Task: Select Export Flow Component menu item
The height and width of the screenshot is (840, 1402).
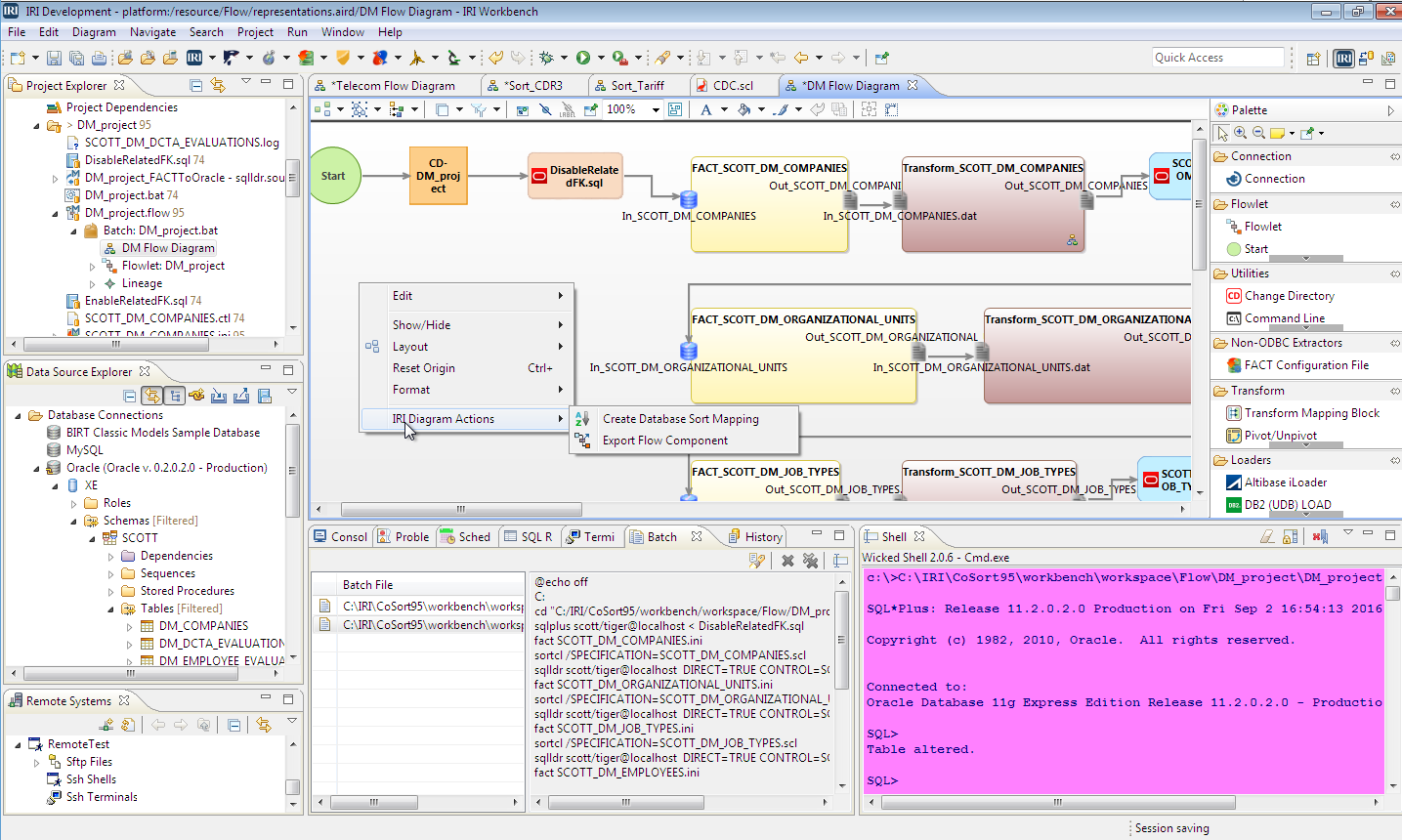Action: coord(684,441)
